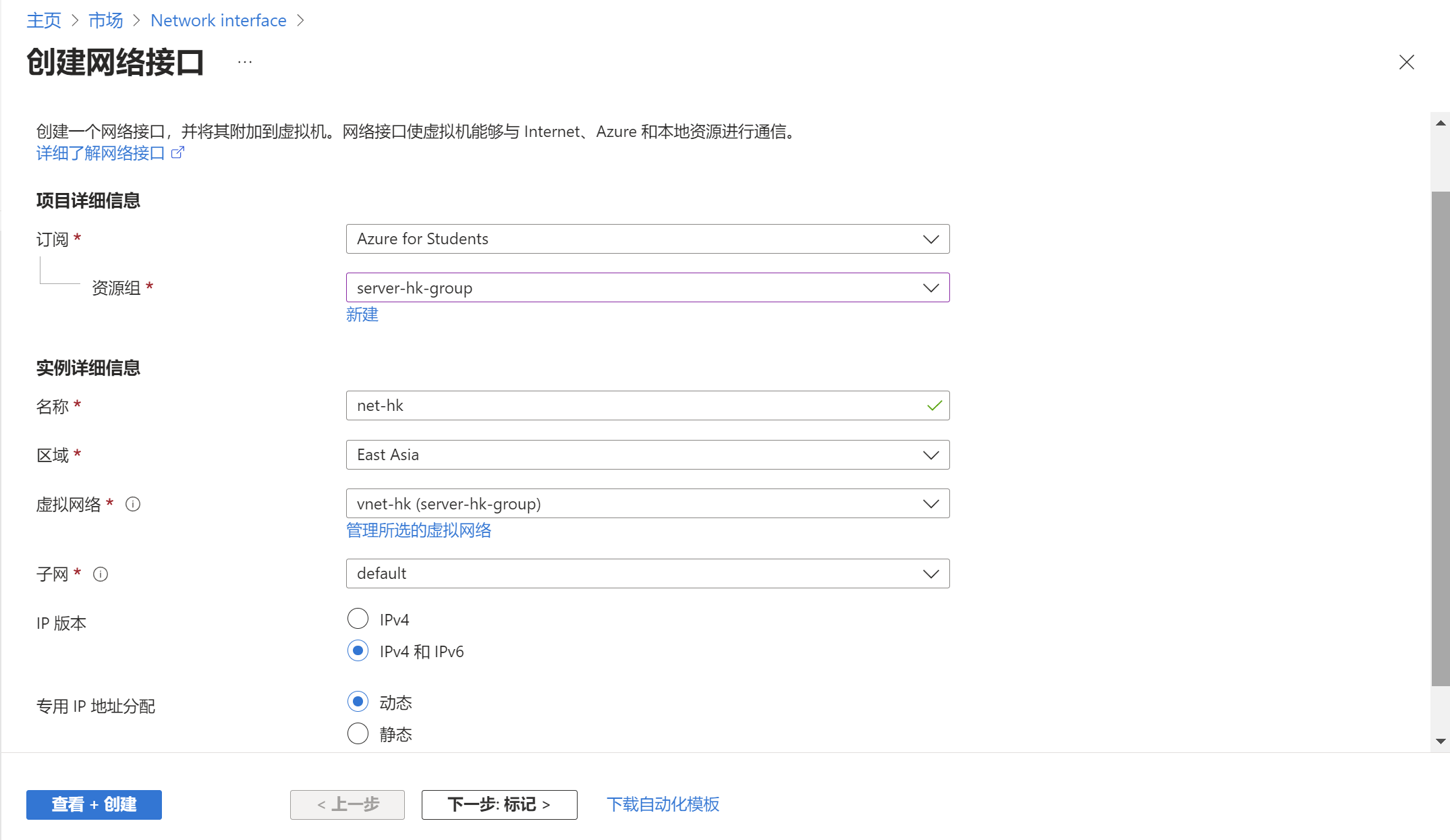Screen dimensions: 1450x840
Task: Open the Azure for Students subscription dropdown
Action: [647, 239]
